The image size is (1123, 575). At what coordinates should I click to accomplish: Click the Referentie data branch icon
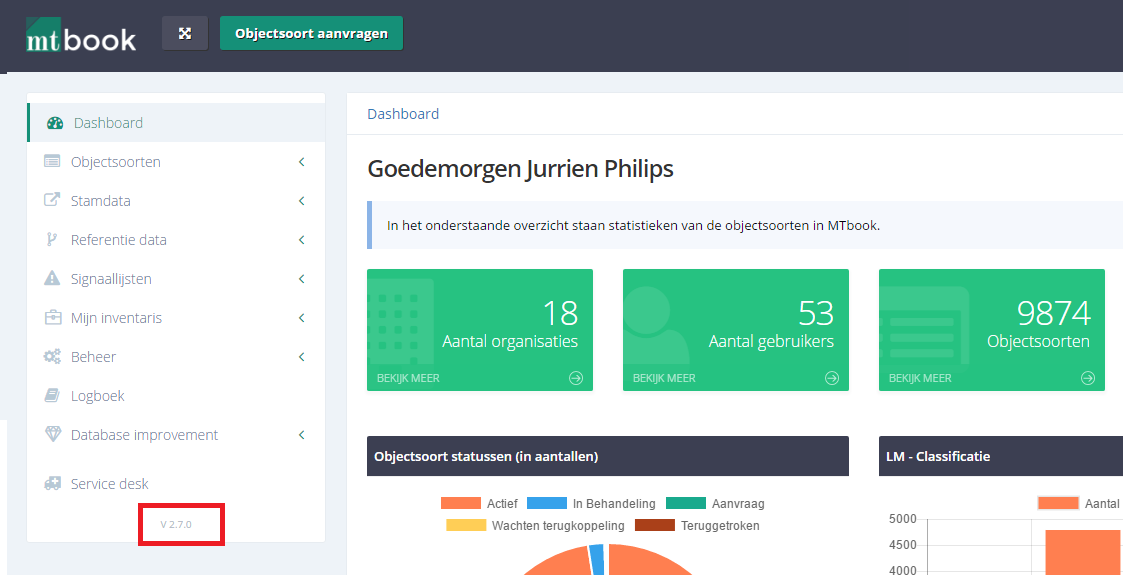[x=52, y=240]
